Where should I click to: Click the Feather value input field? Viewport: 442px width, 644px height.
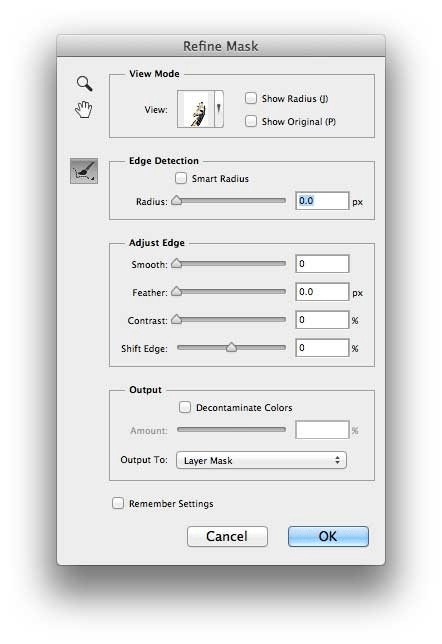click(322, 292)
